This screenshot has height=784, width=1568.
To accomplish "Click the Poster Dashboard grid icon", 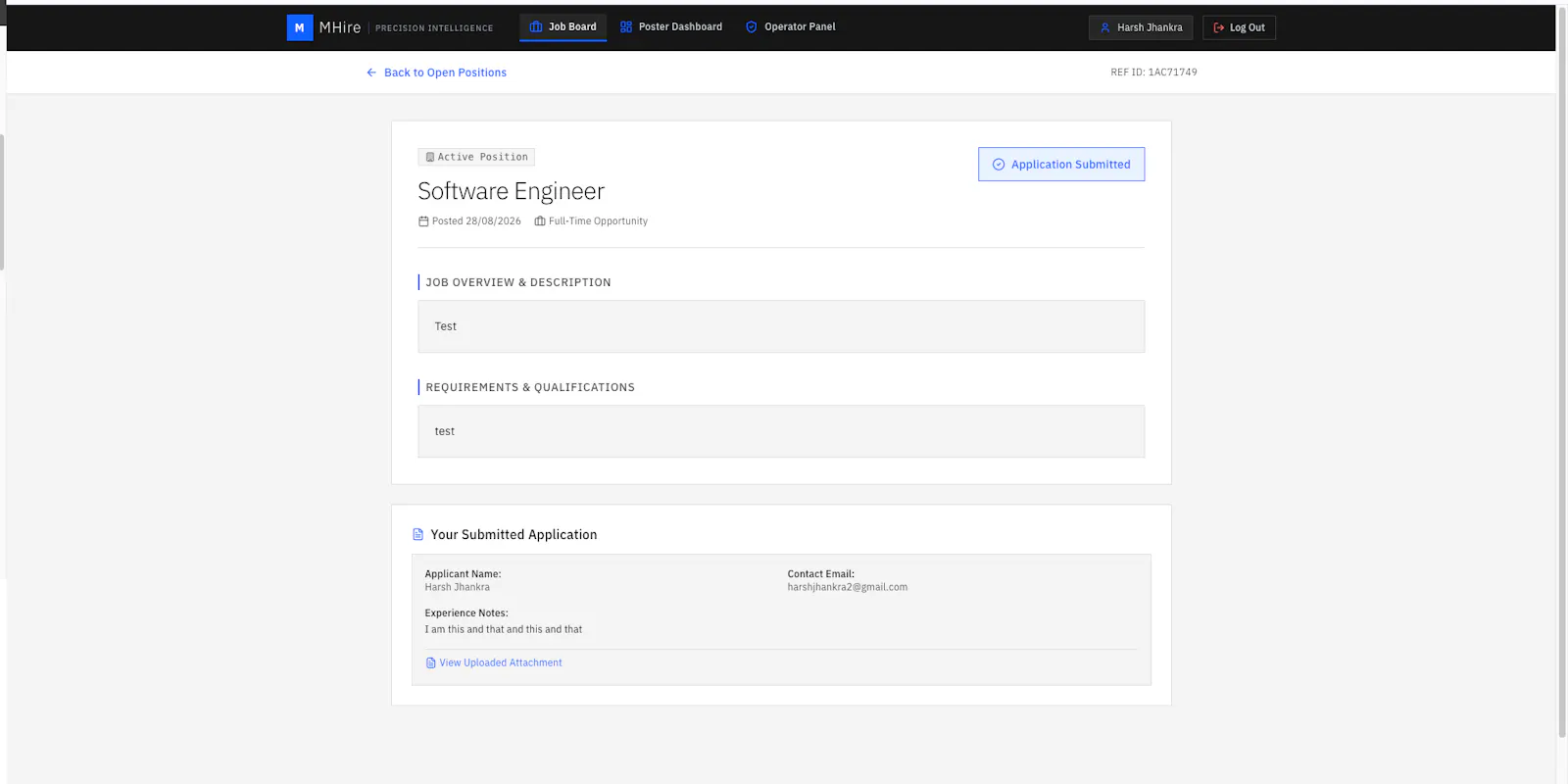I will tap(626, 27).
